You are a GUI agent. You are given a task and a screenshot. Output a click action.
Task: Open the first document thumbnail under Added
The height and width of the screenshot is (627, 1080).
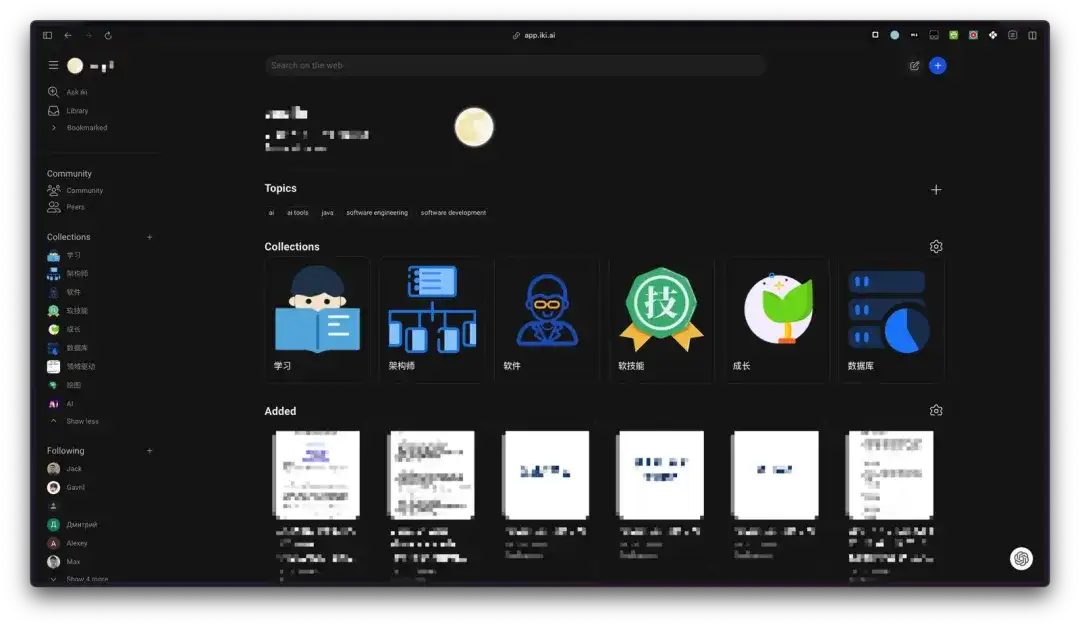[316, 475]
